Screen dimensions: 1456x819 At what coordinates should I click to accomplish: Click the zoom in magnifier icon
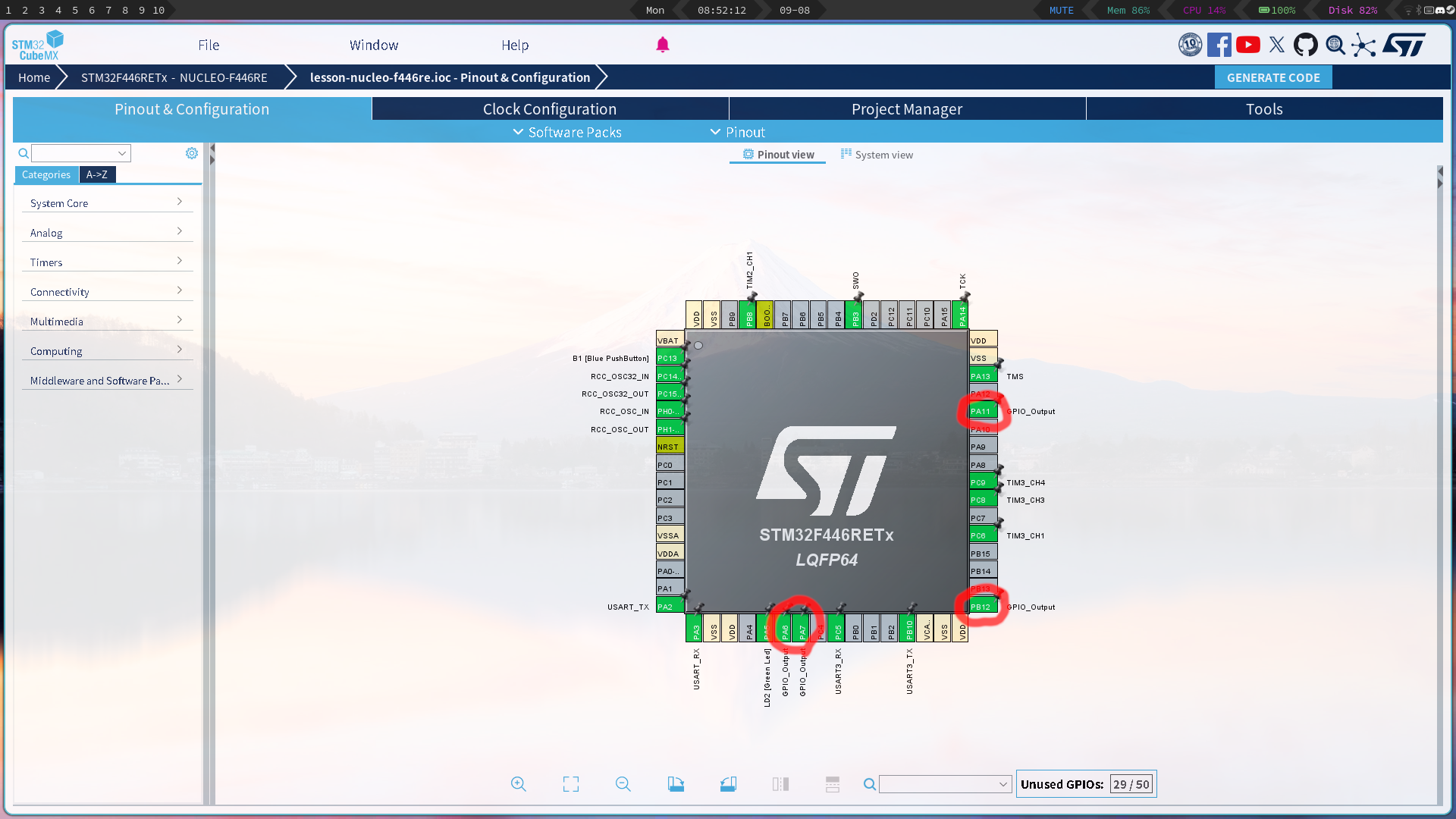518,784
